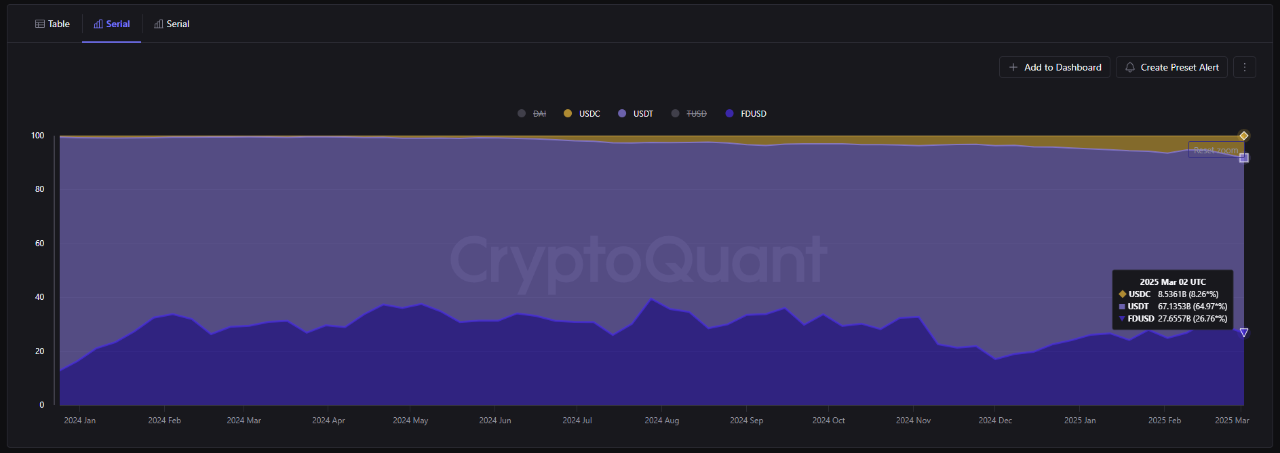This screenshot has height=453, width=1280.
Task: Click the FDUSD triangle marker at chart end
Action: 1244,332
